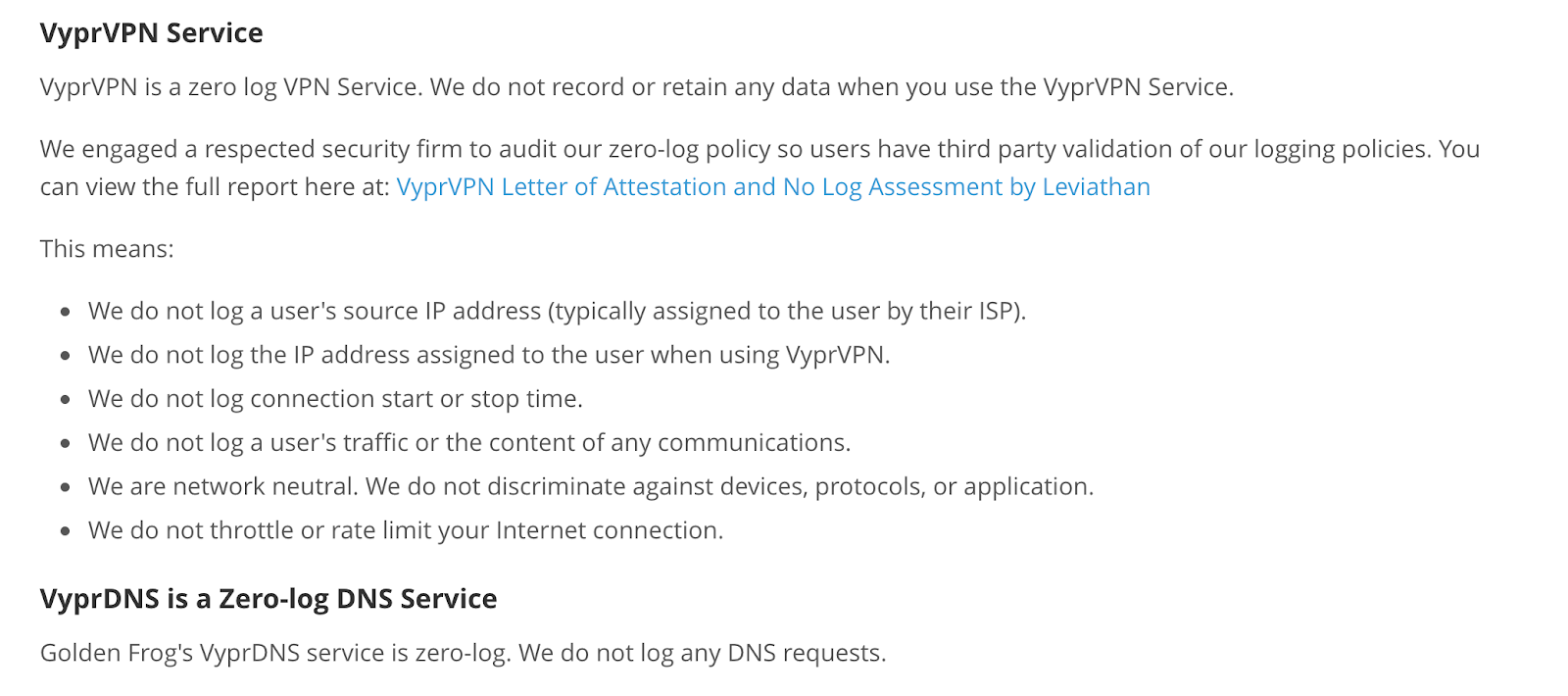
Task: Click the throttle or rate limit bullet
Action: tap(406, 530)
